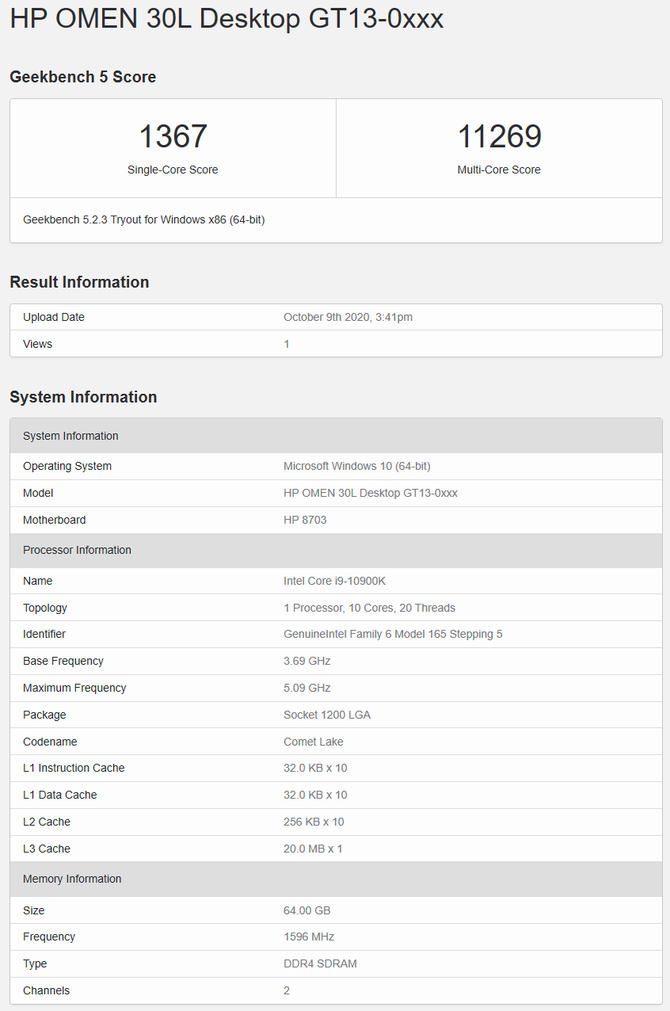Click the DDR4 SDRAM memory type value

[x=320, y=964]
